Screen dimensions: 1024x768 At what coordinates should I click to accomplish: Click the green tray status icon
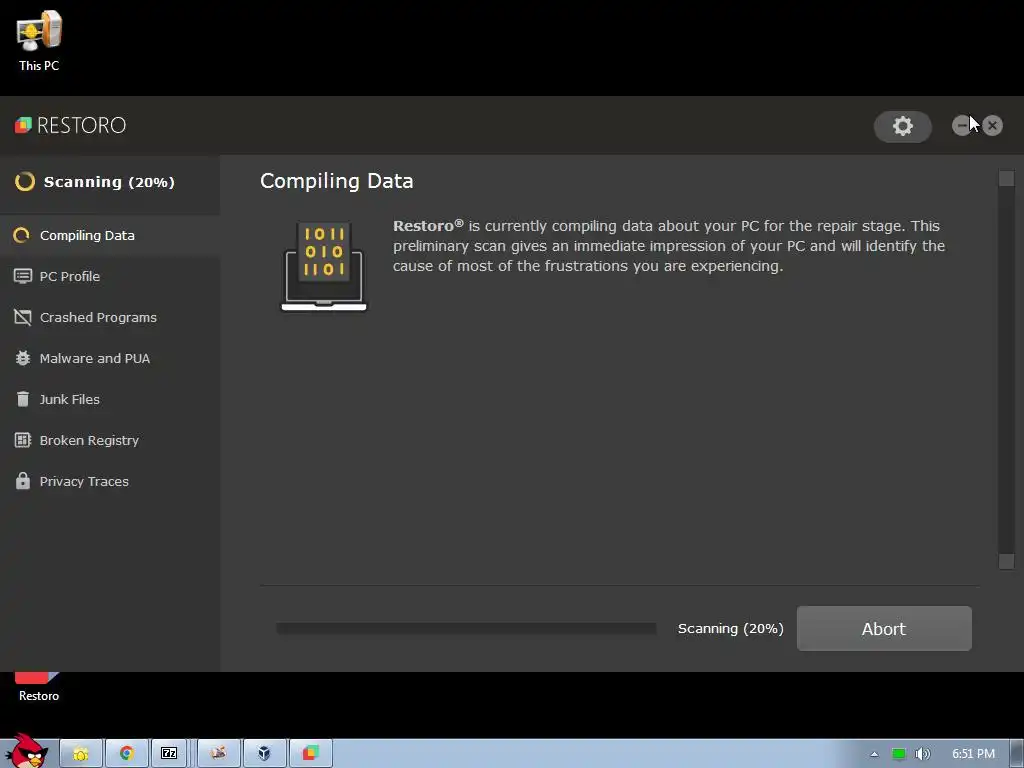click(899, 754)
